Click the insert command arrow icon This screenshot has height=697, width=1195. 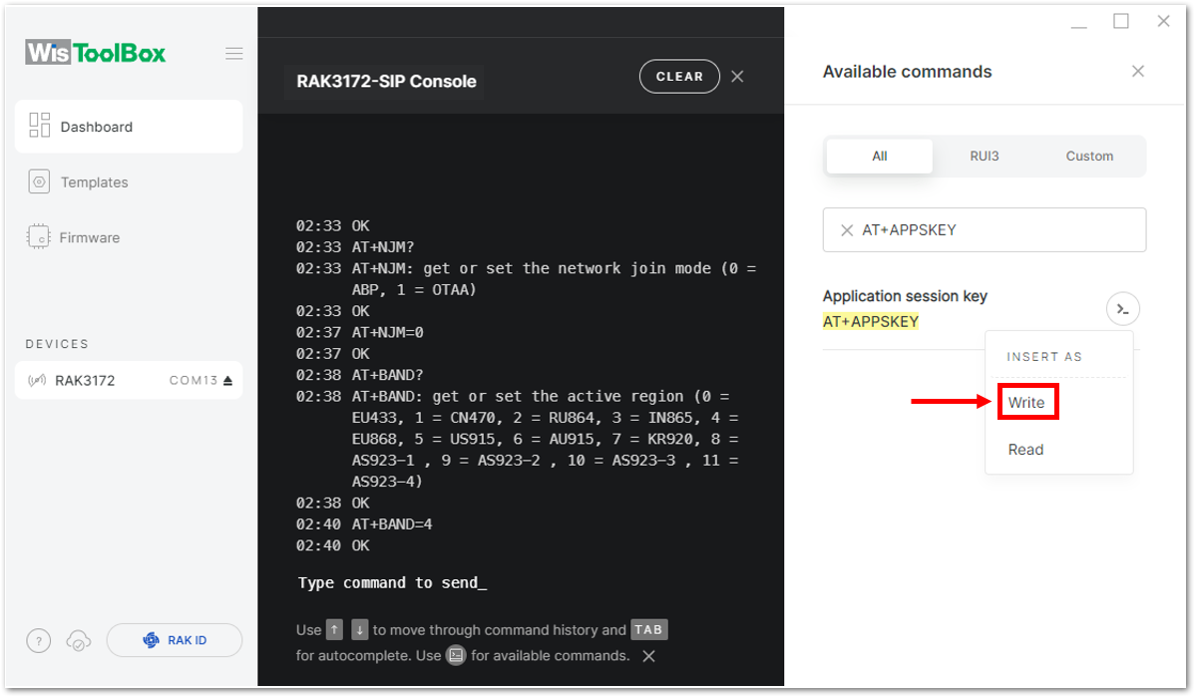1123,309
